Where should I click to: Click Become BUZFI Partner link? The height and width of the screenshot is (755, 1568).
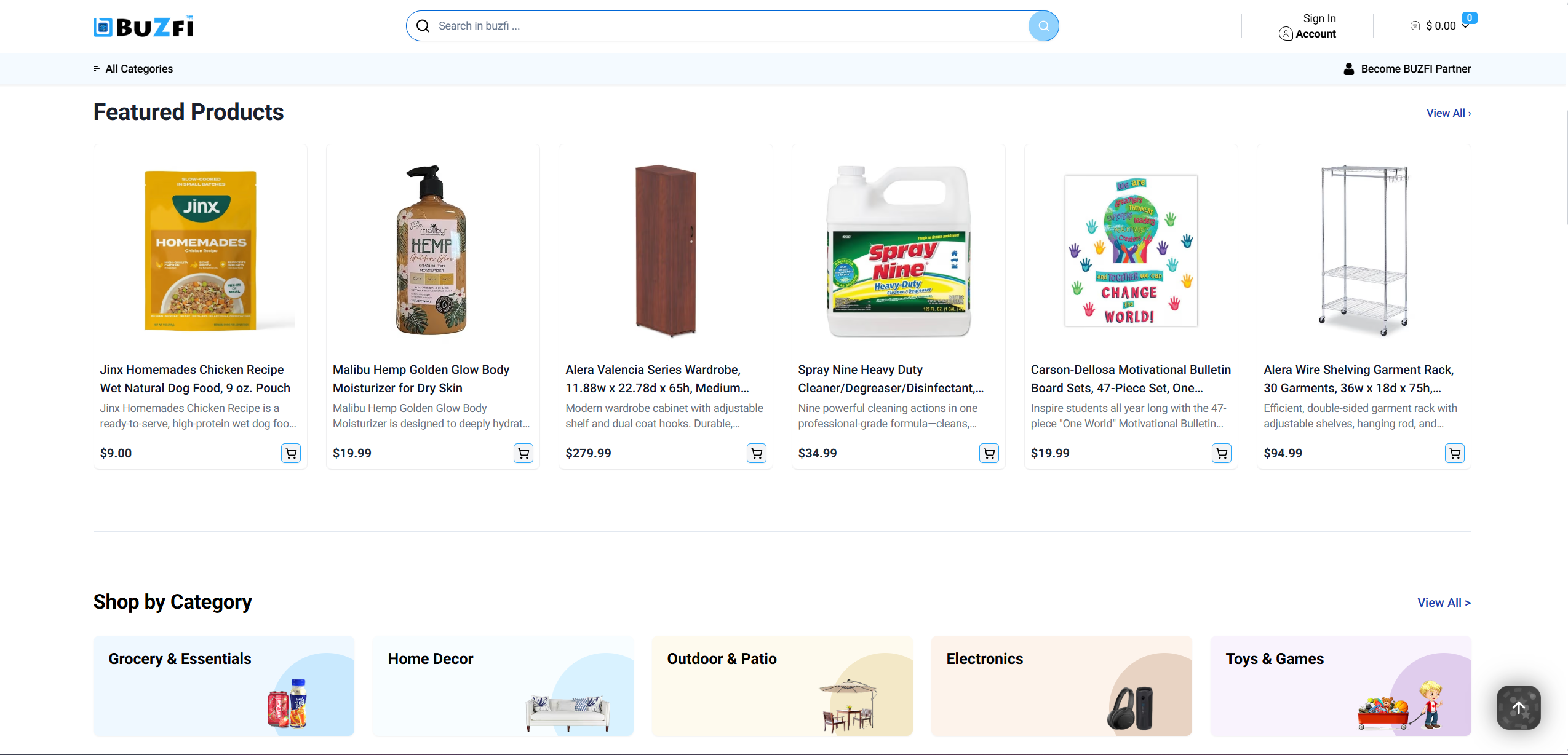[x=1407, y=69]
